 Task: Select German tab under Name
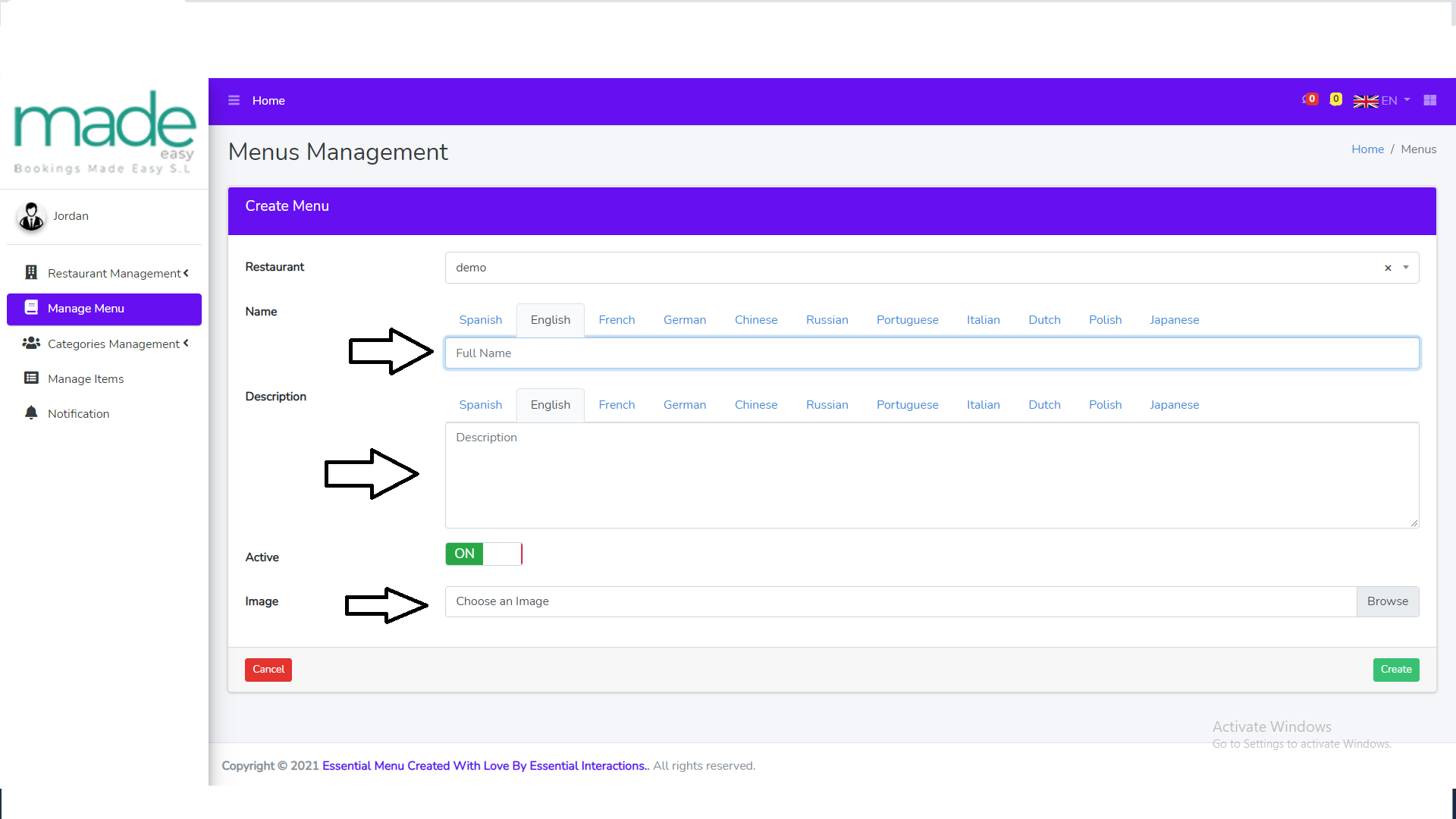coord(685,320)
